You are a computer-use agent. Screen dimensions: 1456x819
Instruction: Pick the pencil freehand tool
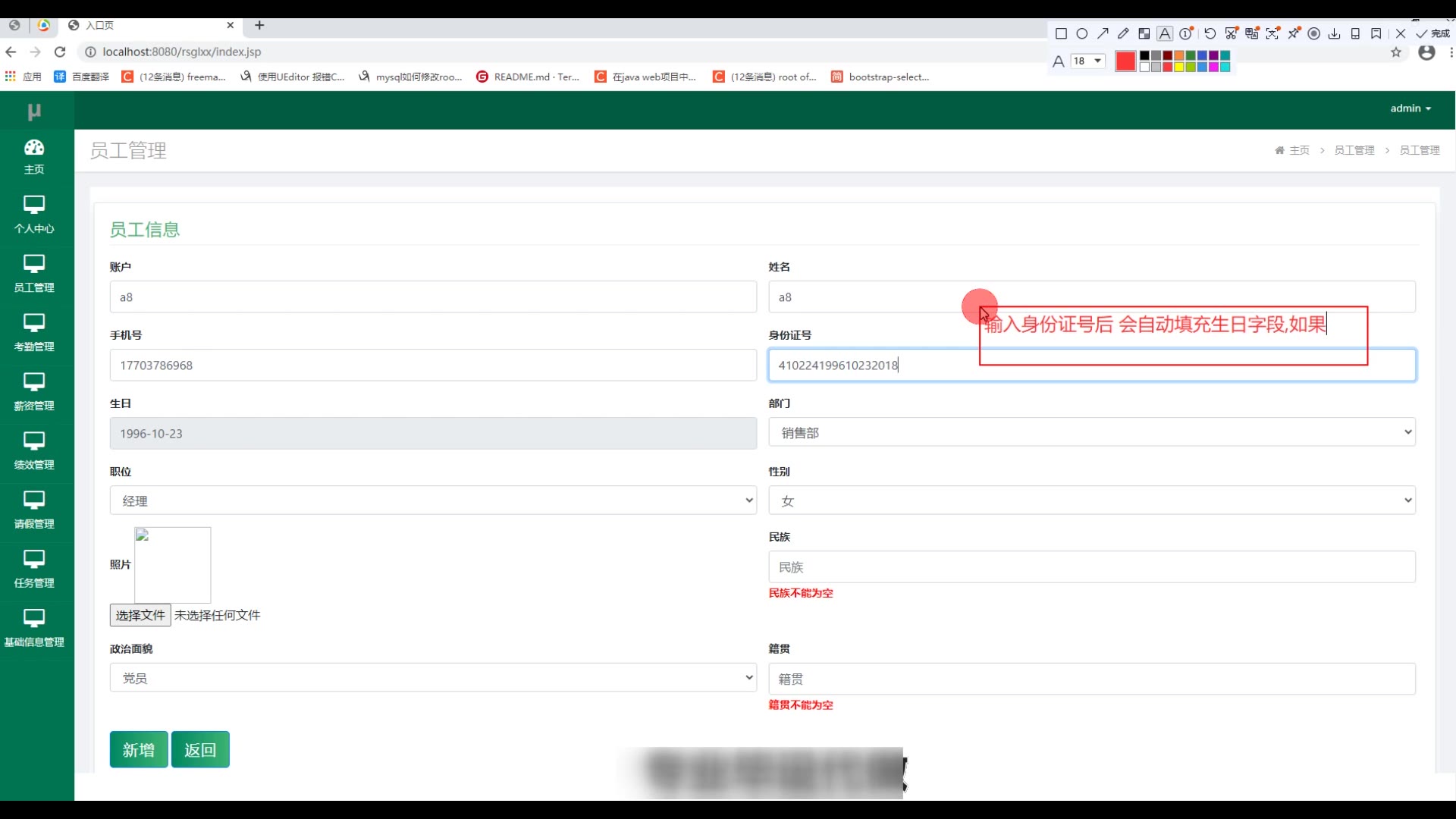click(x=1123, y=33)
